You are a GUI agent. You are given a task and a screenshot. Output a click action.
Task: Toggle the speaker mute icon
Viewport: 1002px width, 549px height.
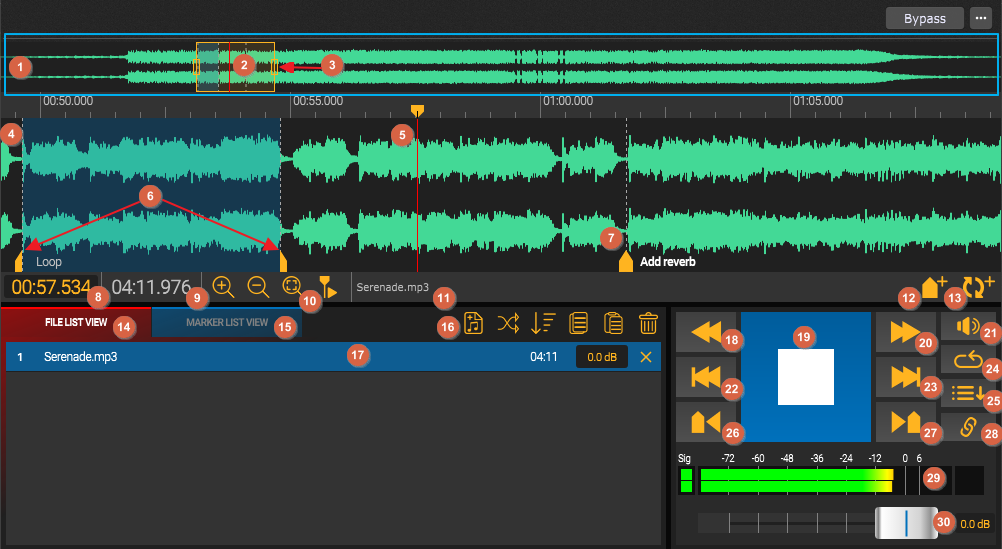968,327
